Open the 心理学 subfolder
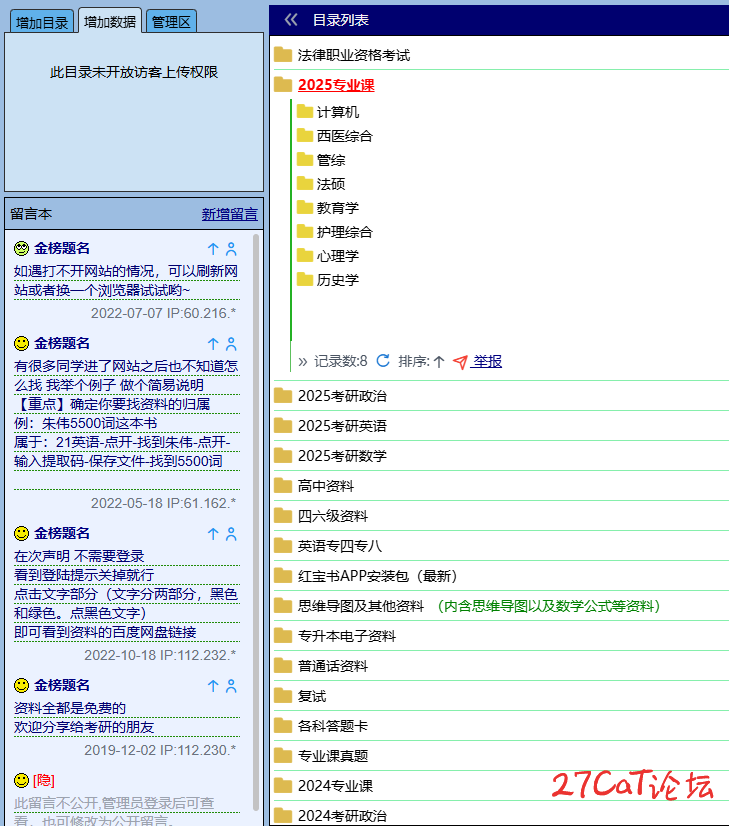 pyautogui.click(x=338, y=255)
